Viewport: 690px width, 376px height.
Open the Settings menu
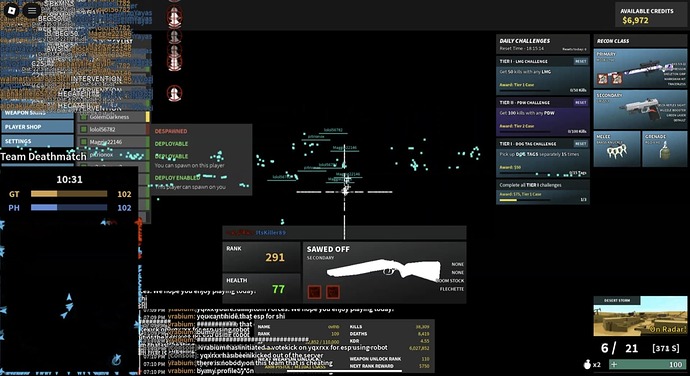pos(37,141)
